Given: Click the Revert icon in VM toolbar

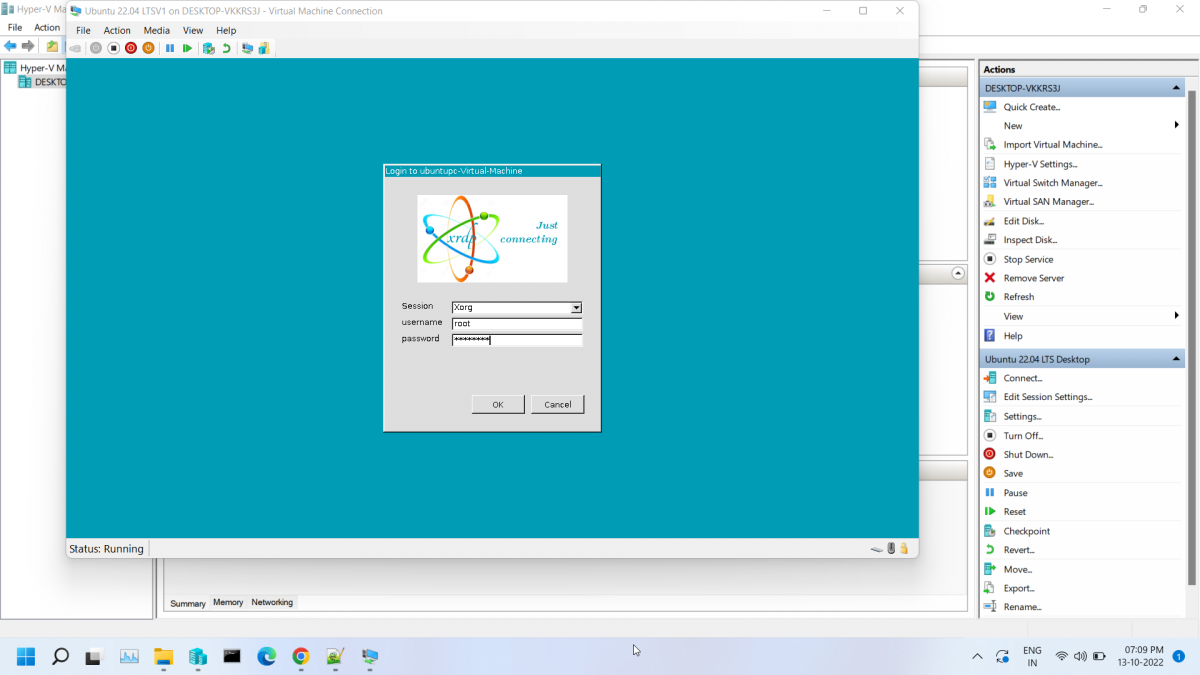Looking at the screenshot, I should (x=226, y=48).
